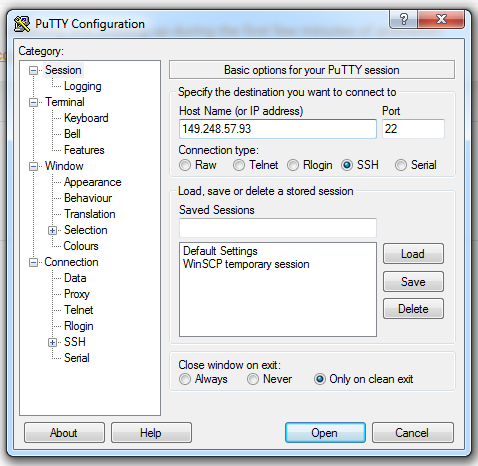Collapse the Connection tree node

(33, 262)
